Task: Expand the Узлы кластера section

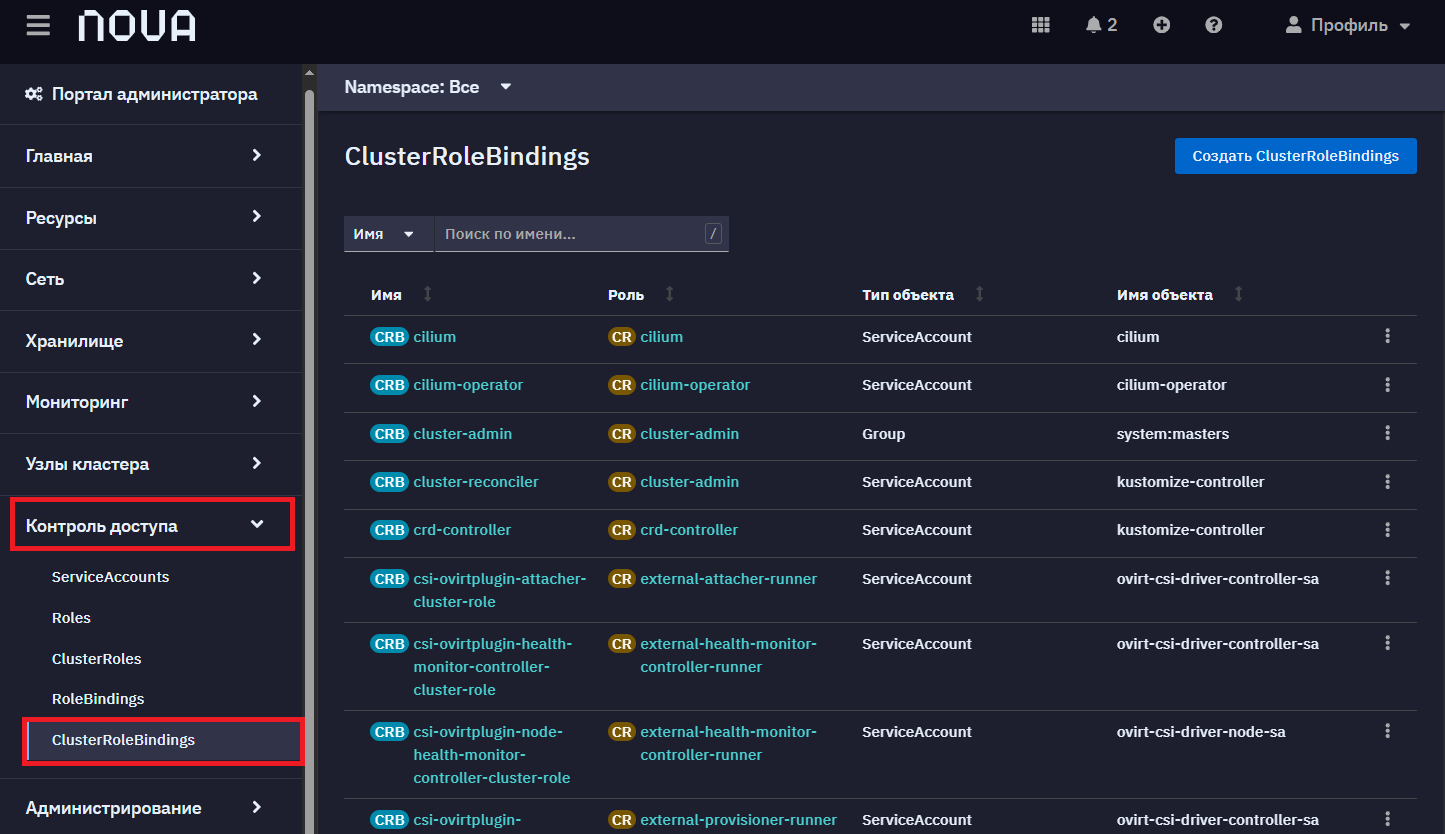Action: coord(151,464)
